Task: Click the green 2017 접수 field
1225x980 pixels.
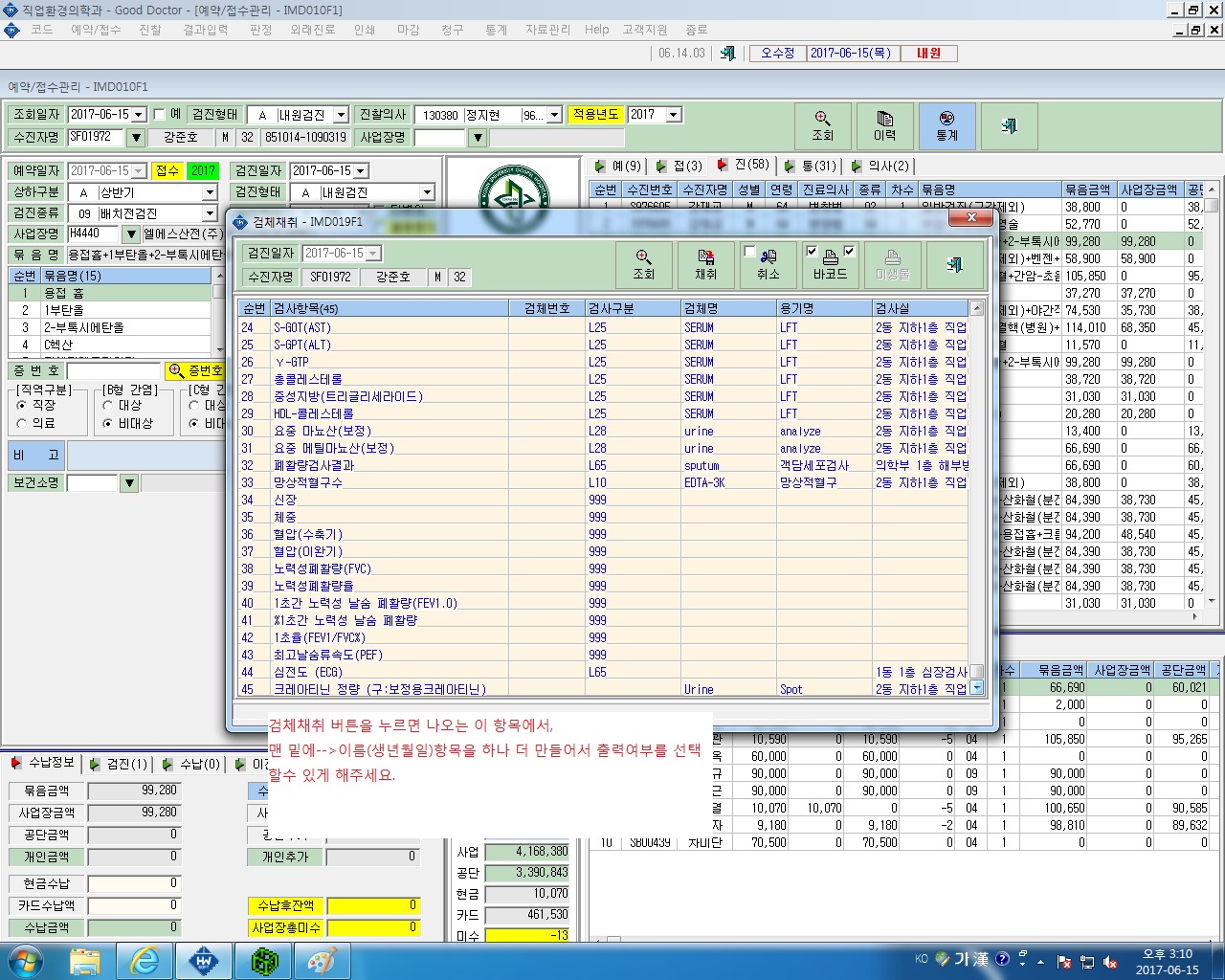Action: (203, 170)
